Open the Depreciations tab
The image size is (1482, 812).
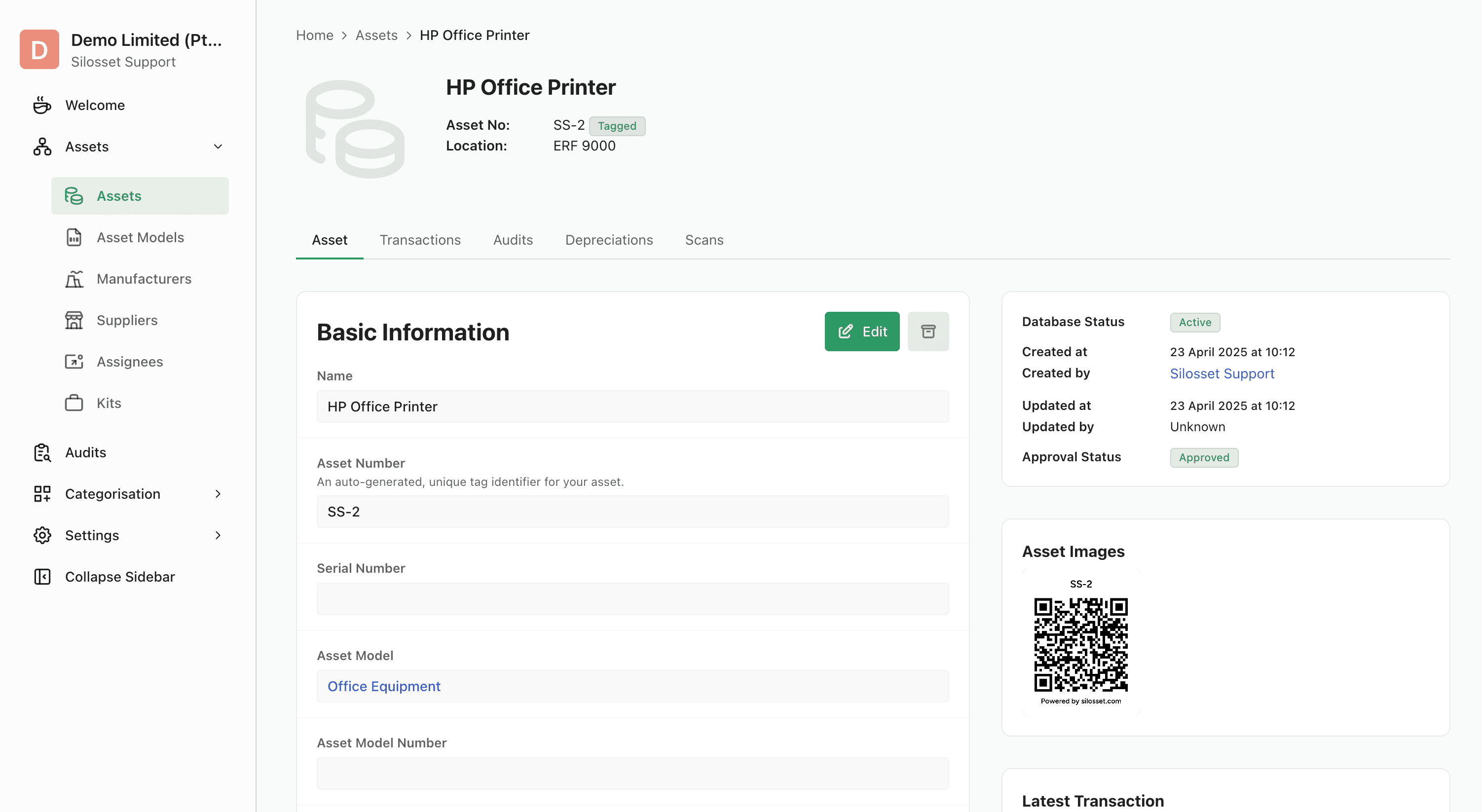point(609,240)
